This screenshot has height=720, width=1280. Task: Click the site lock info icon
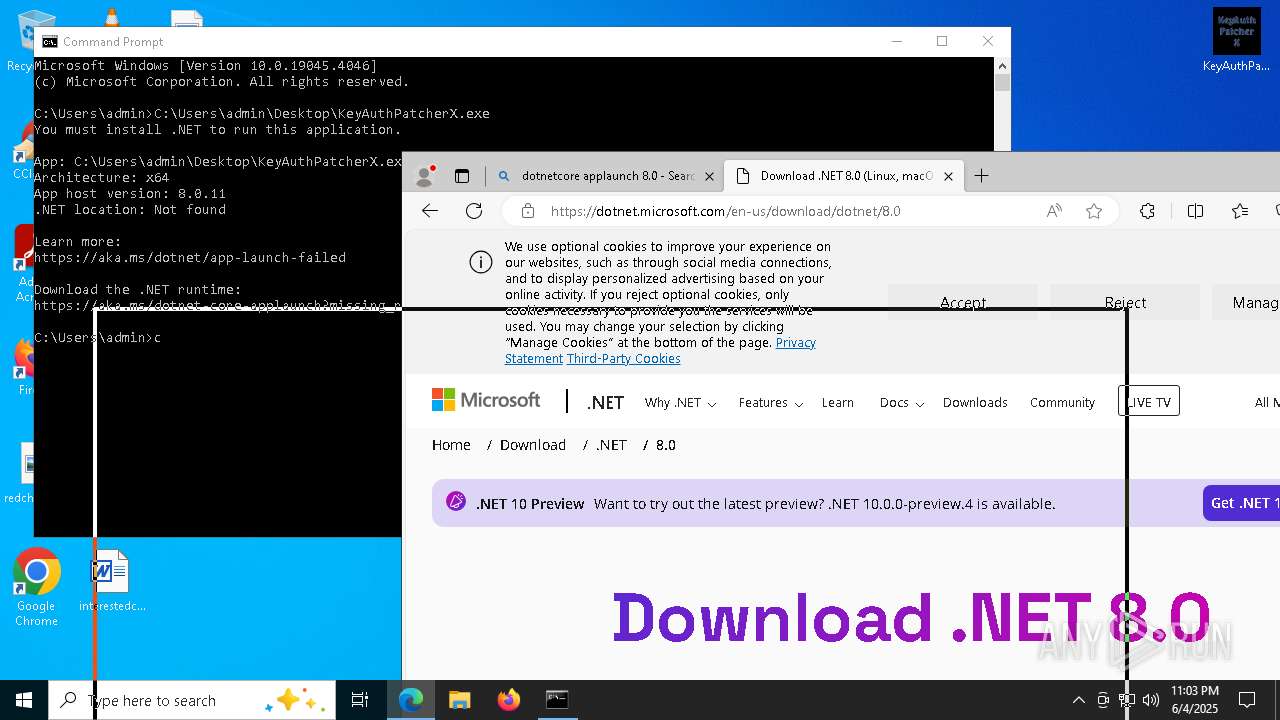[x=528, y=211]
